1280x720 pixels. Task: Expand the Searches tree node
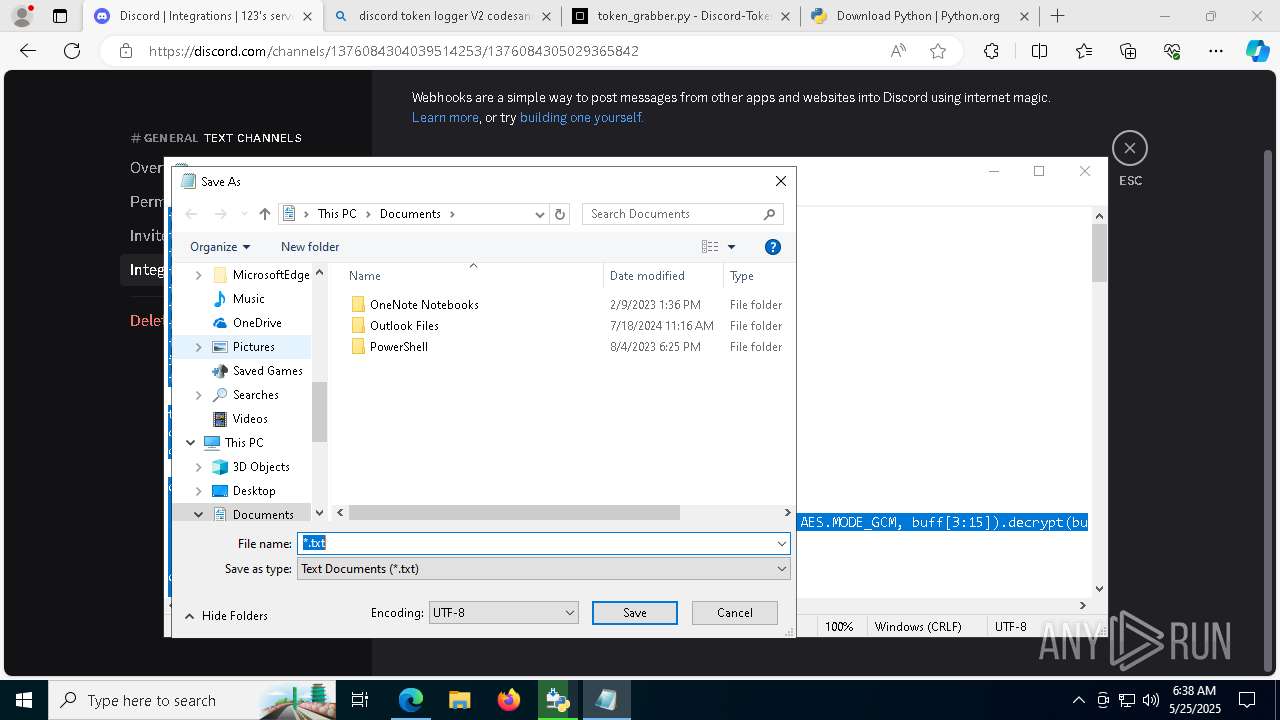[x=198, y=395]
